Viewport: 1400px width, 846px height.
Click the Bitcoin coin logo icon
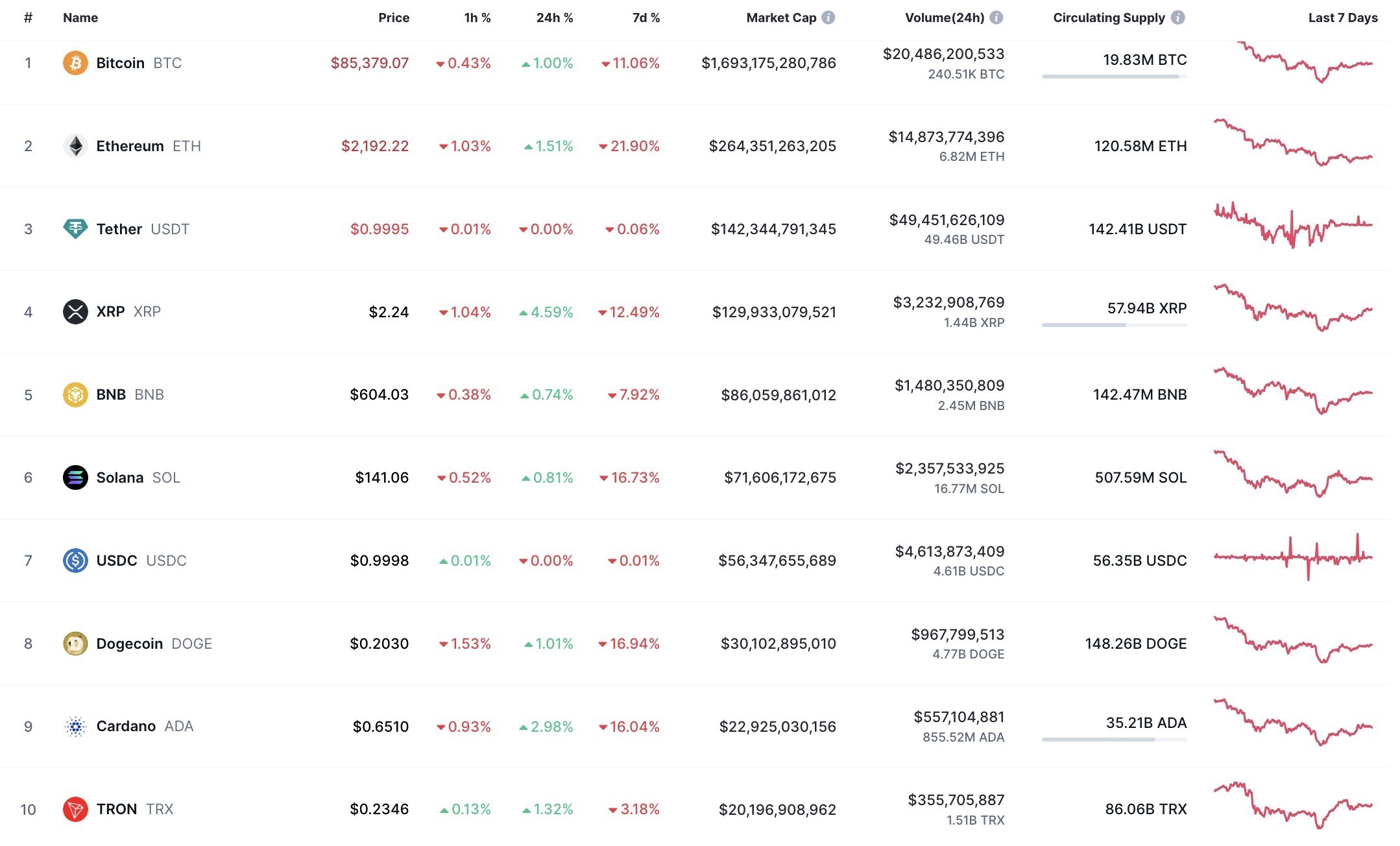(x=75, y=63)
